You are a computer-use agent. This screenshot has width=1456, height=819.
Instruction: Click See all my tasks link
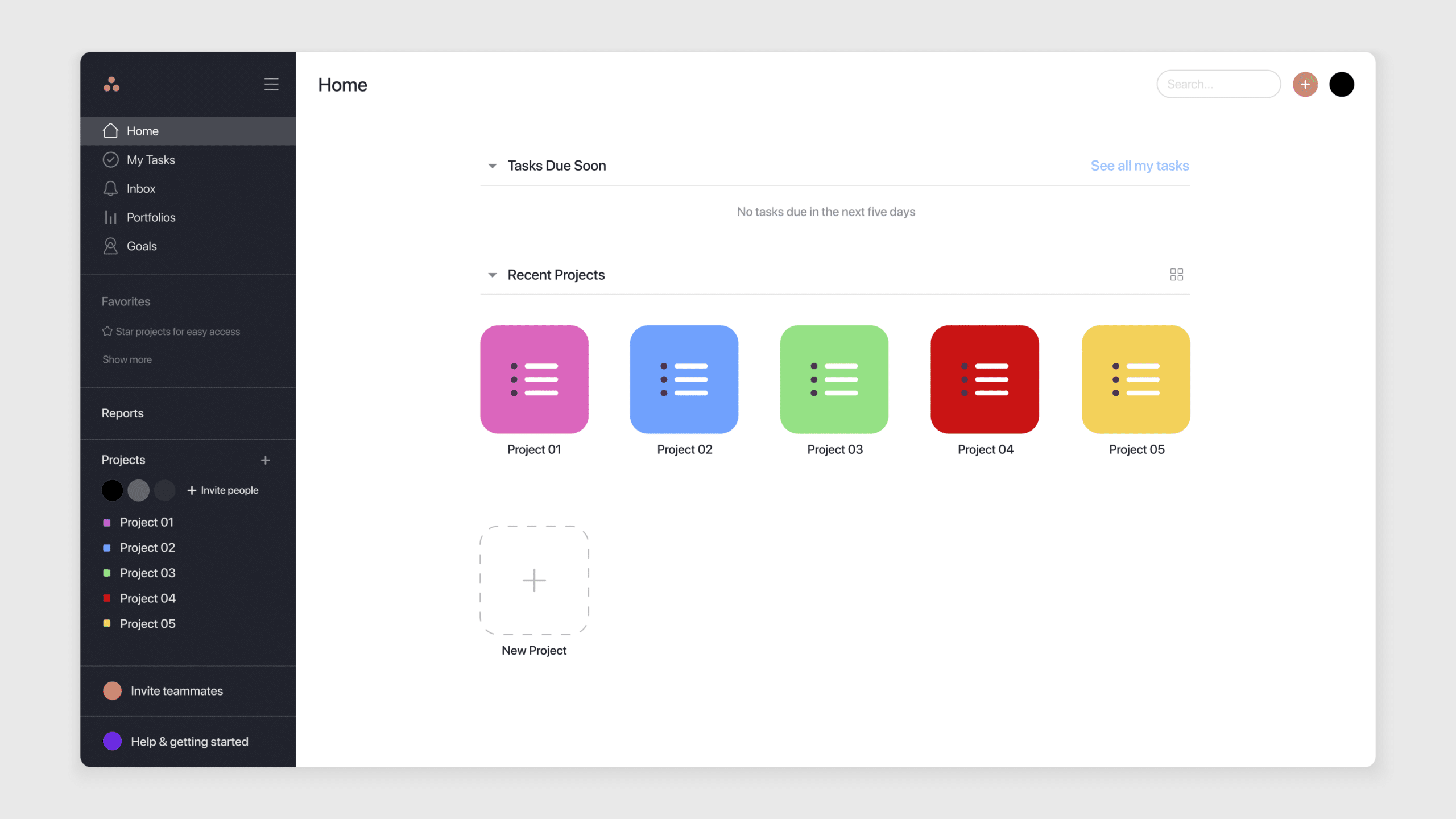click(x=1140, y=165)
